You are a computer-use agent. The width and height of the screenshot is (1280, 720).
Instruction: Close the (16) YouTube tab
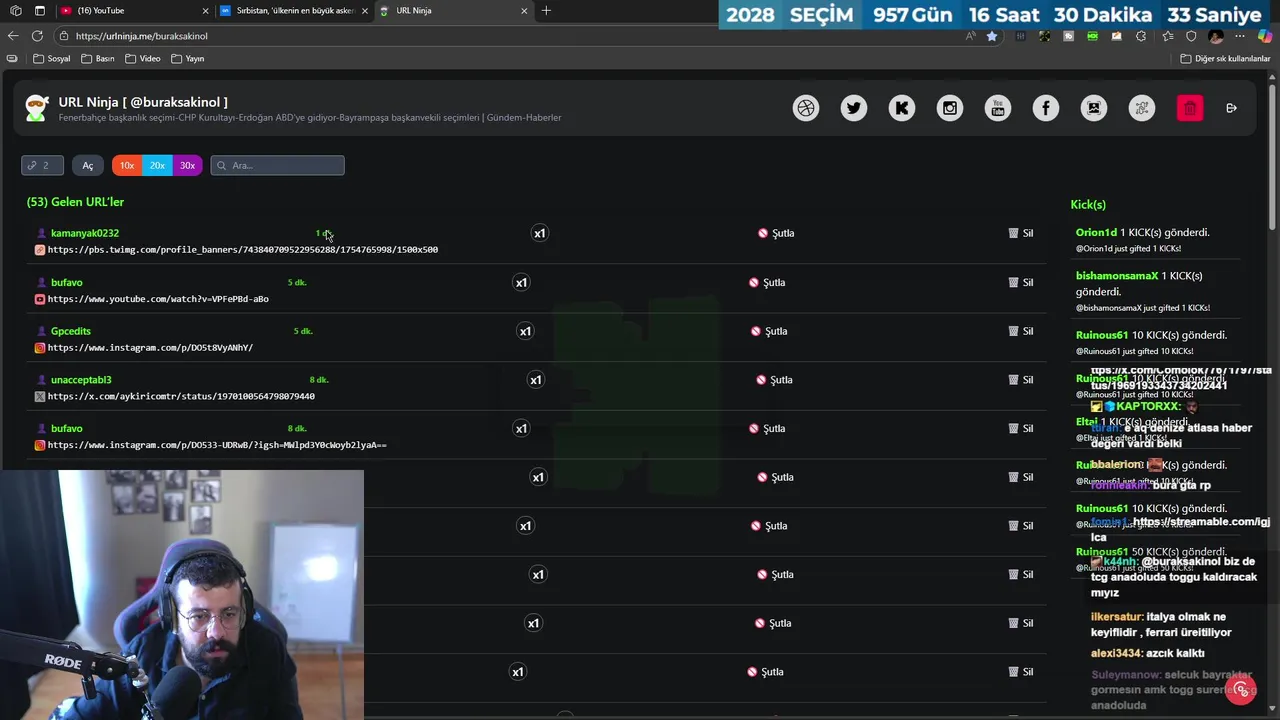[206, 11]
